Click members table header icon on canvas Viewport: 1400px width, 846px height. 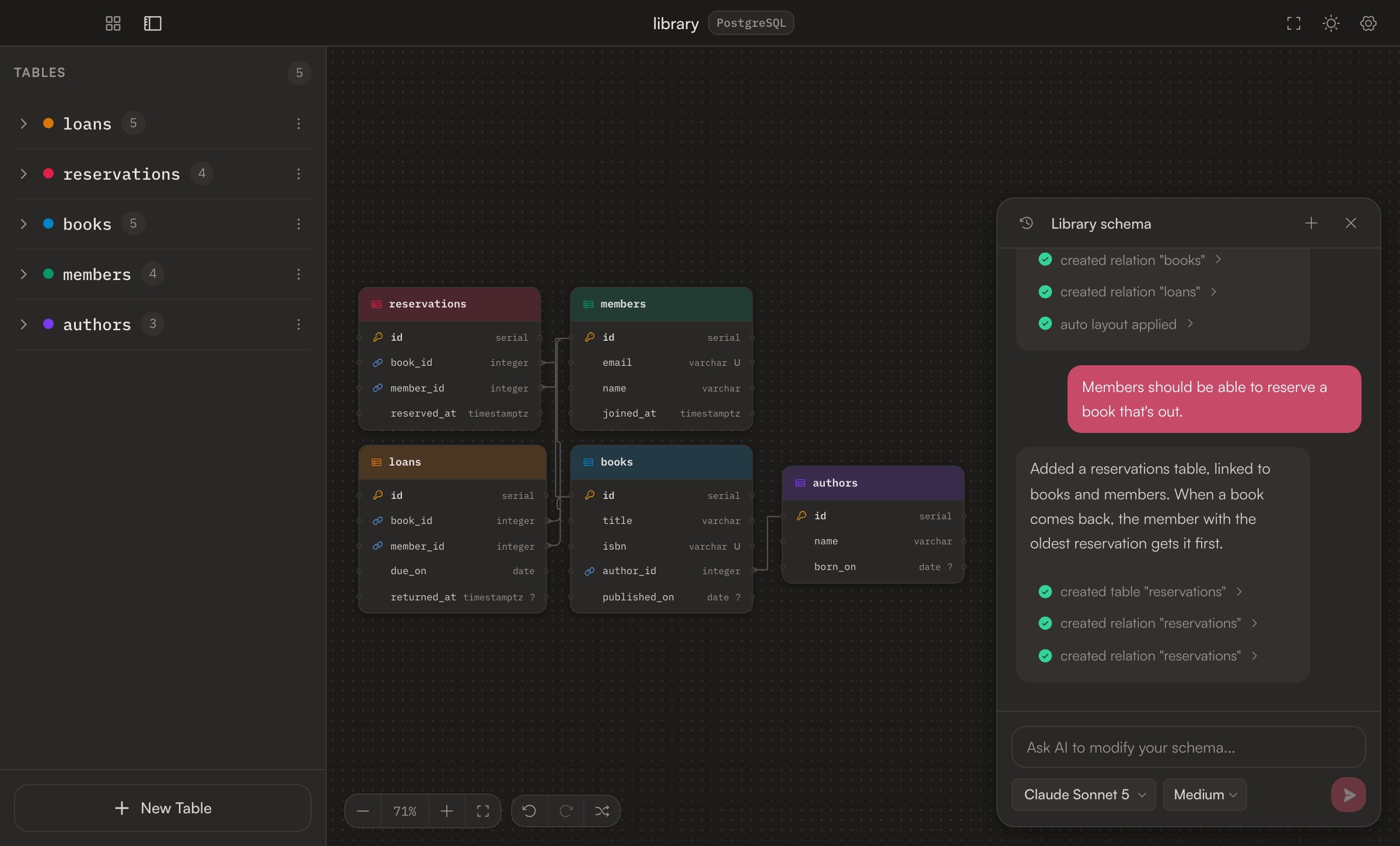tap(589, 304)
